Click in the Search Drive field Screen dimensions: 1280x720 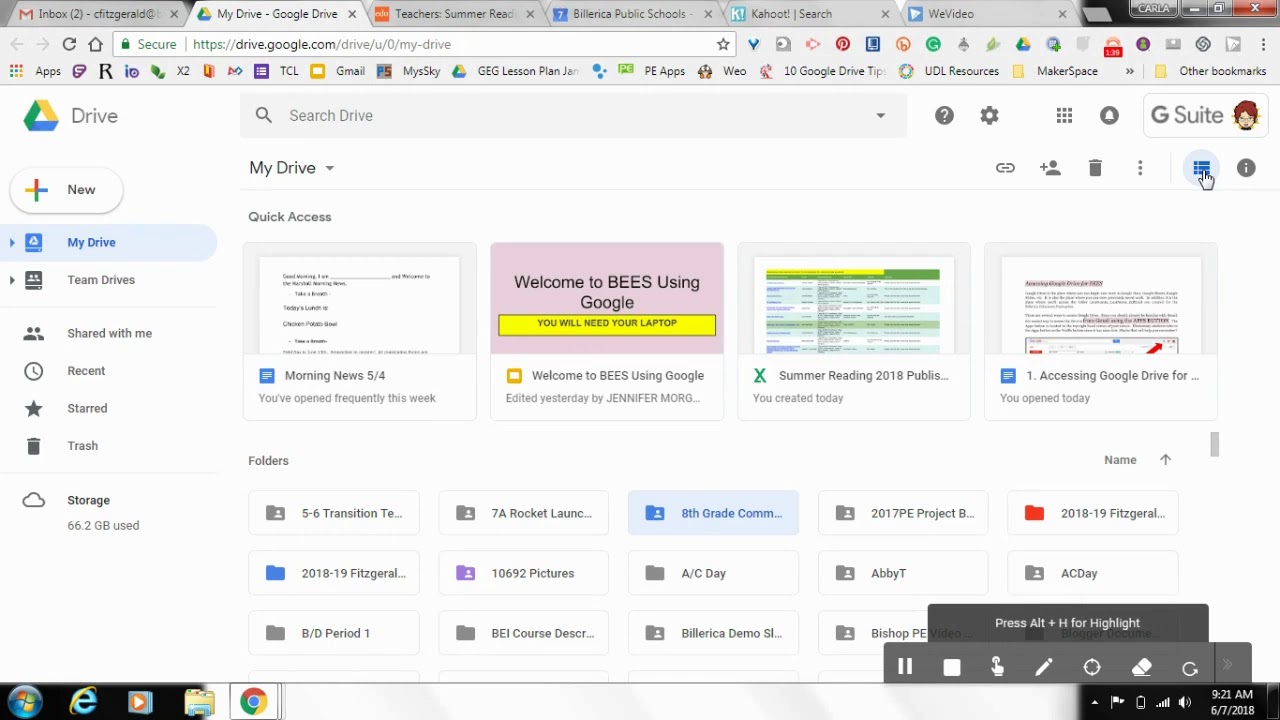(x=573, y=116)
